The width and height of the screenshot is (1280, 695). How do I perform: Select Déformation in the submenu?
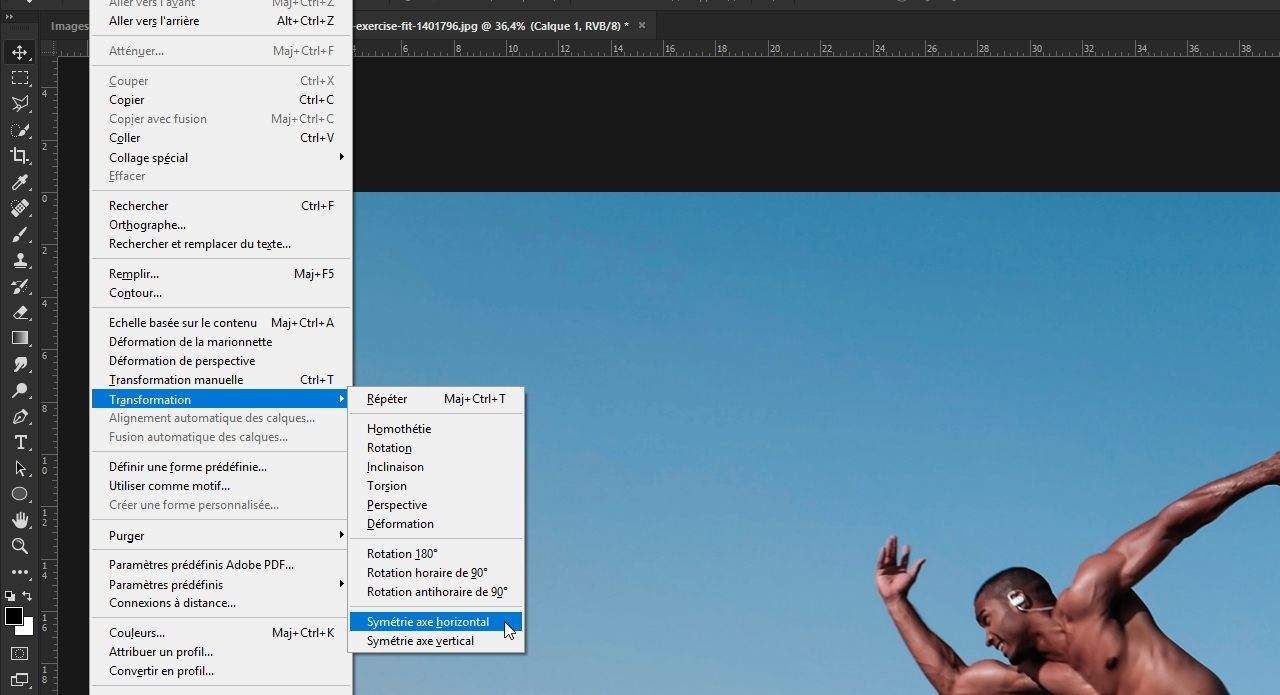point(436,524)
